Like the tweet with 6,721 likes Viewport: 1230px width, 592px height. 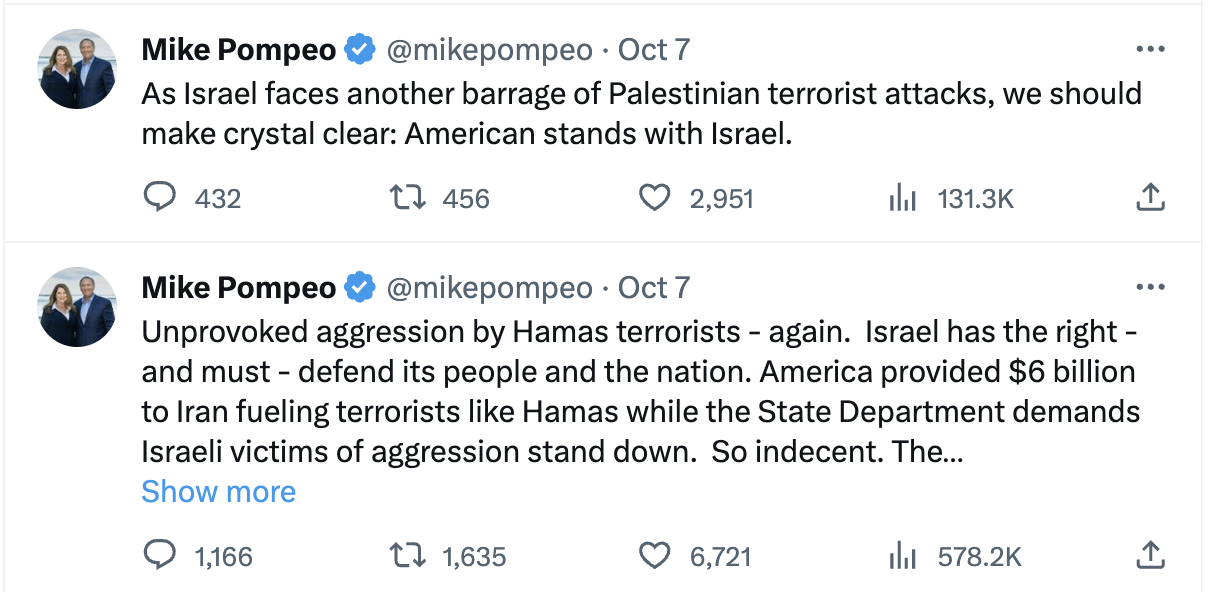pos(654,555)
